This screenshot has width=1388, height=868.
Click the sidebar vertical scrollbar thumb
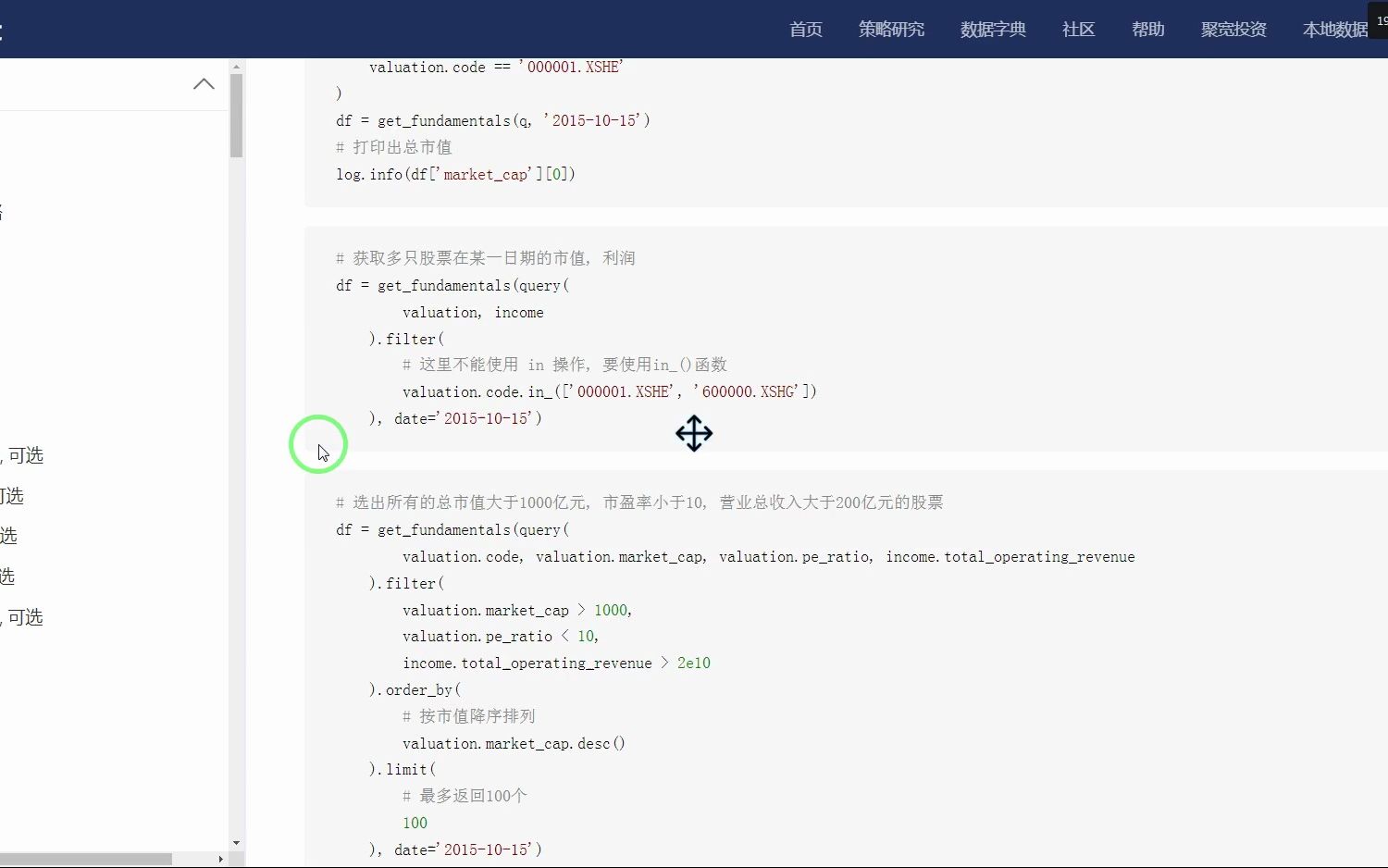pos(236,116)
